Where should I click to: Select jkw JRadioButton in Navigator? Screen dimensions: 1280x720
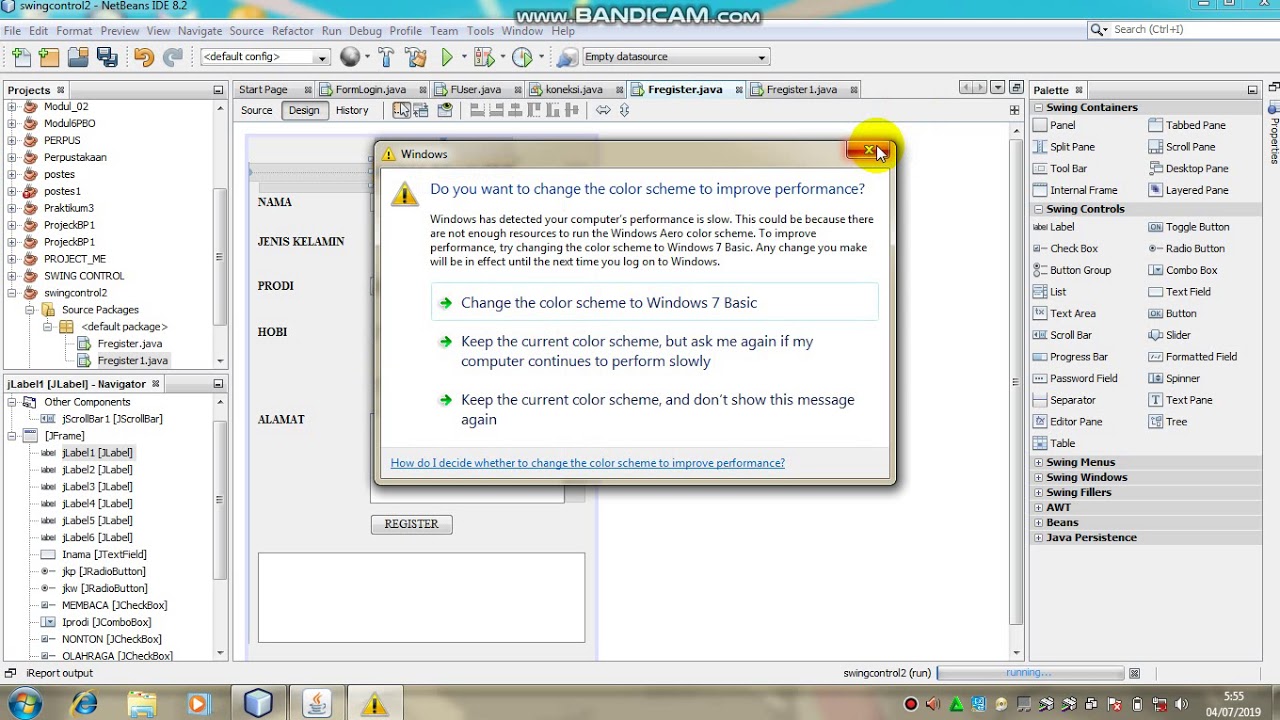tap(94, 588)
